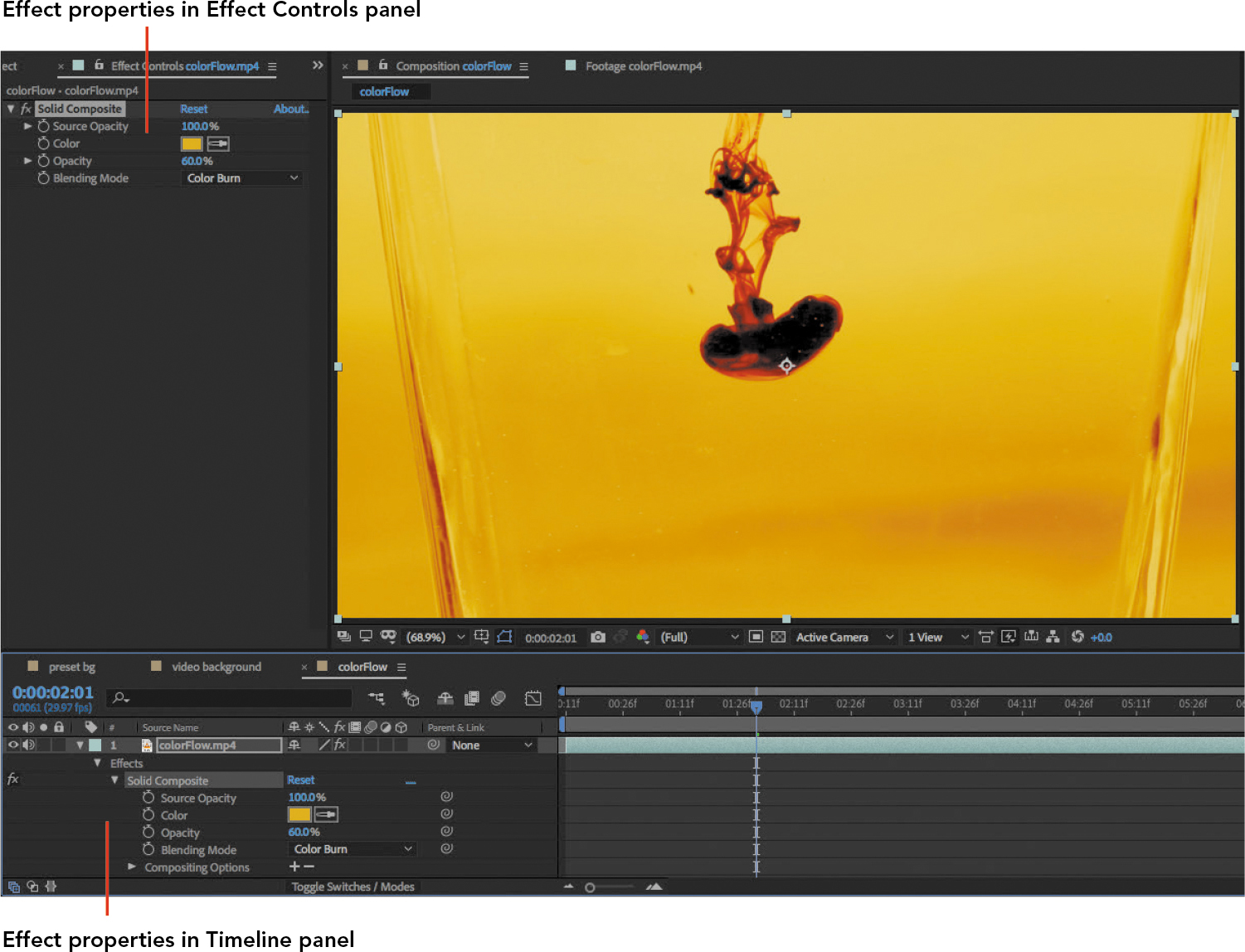1245x952 pixels.
Task: Toggle Blending Mode stopwatch in Timeline panel
Action: 148,849
